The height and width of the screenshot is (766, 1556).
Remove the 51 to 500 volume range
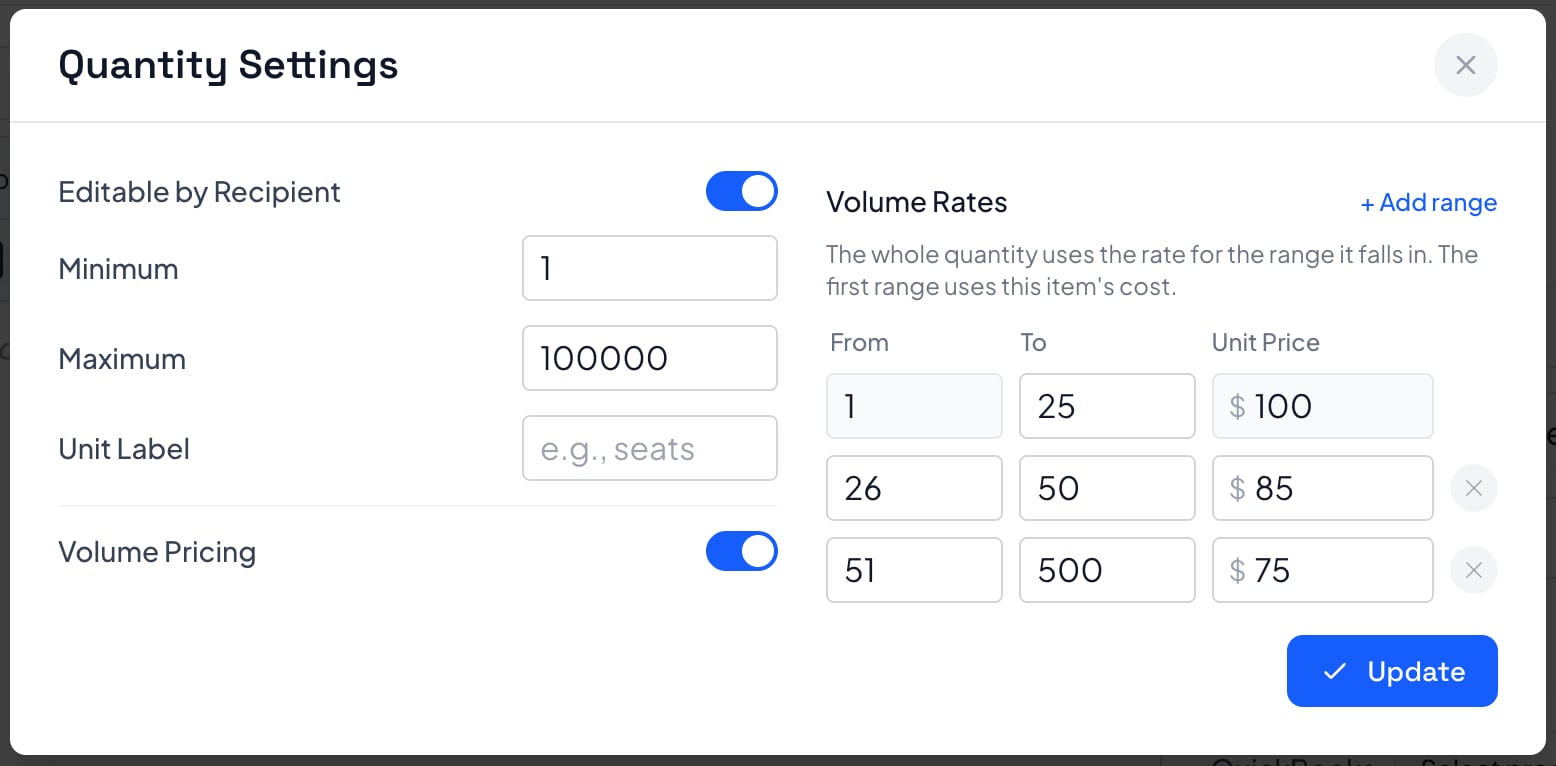[x=1473, y=570]
